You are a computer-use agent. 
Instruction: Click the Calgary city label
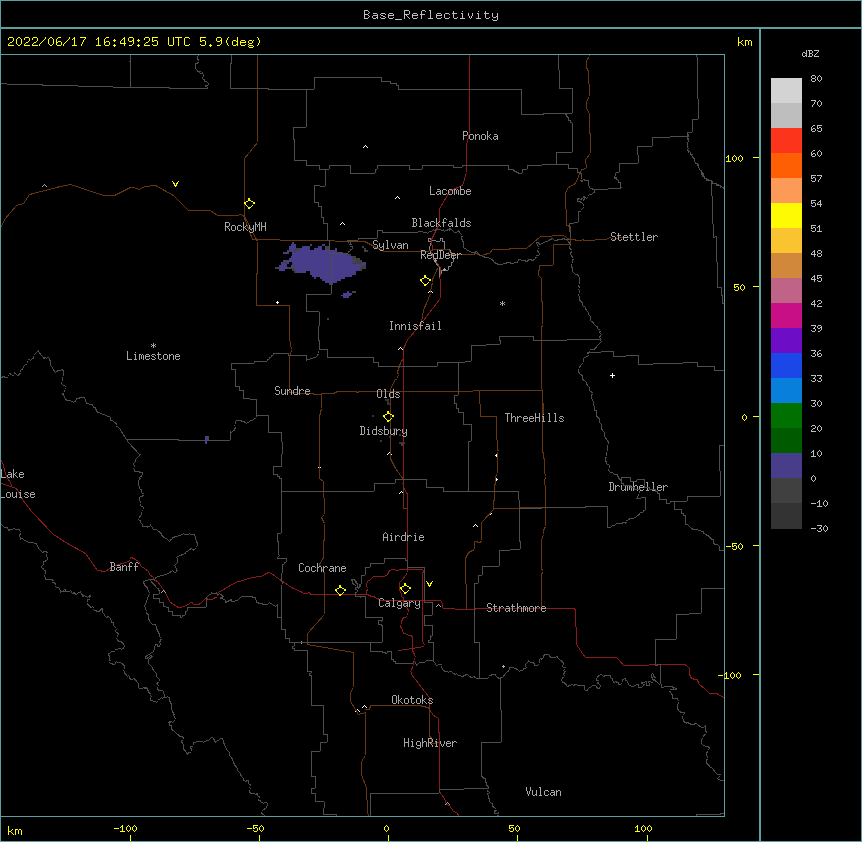pos(399,603)
